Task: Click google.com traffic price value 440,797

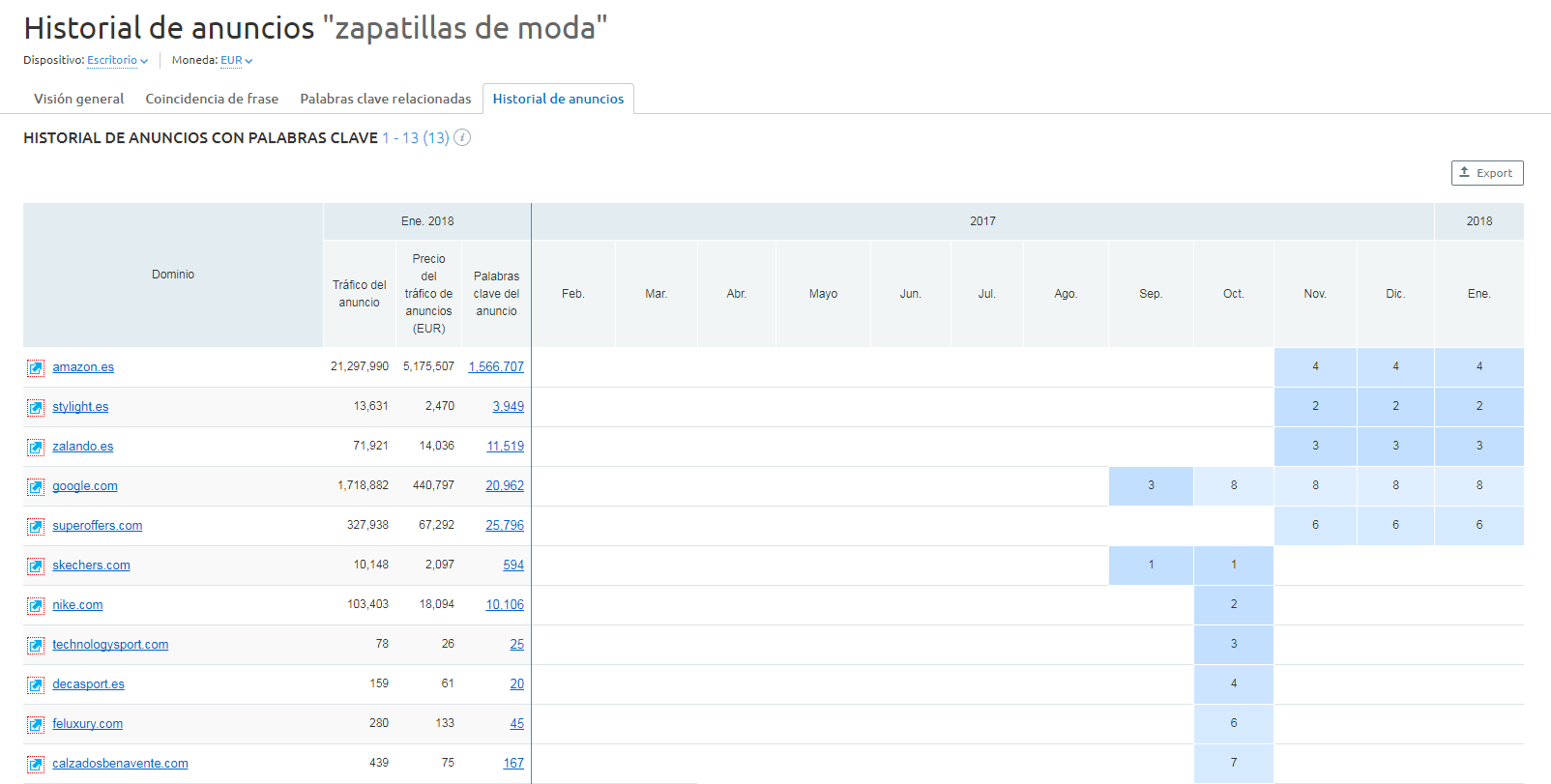Action: 433,485
